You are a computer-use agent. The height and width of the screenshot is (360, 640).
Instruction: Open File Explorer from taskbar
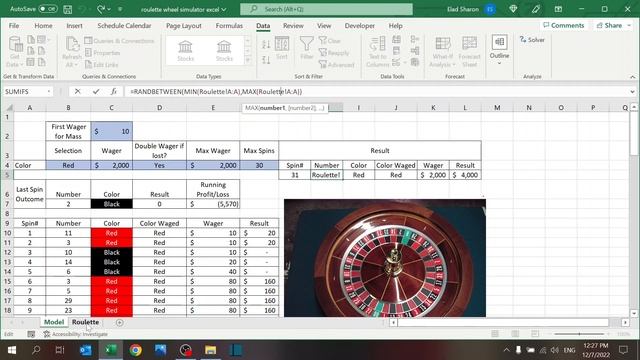pos(211,350)
